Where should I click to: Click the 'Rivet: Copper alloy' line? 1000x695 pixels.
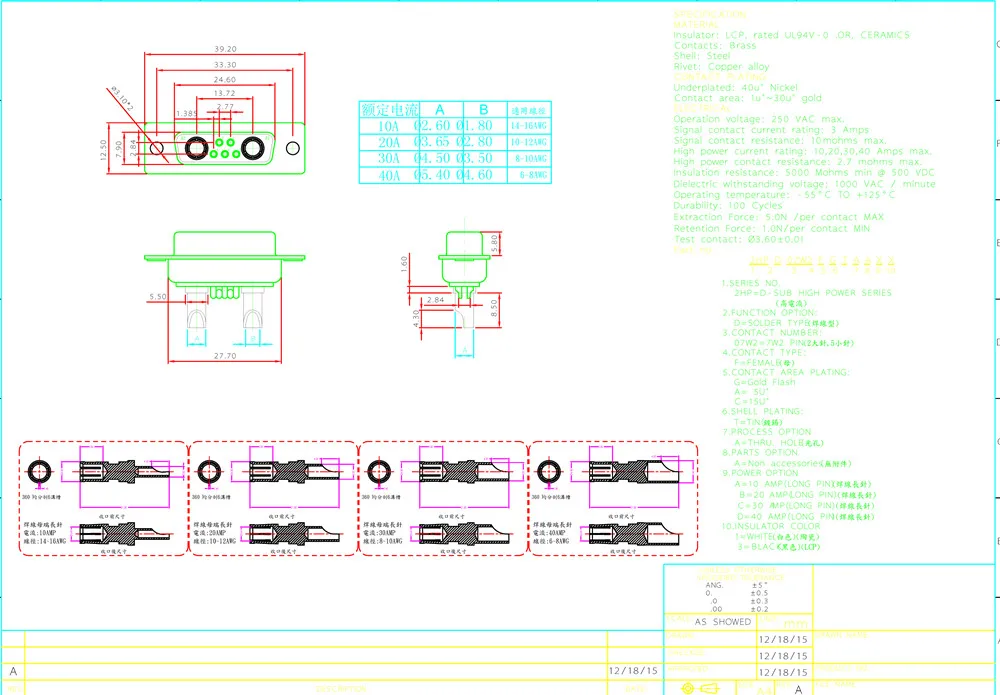[721, 66]
